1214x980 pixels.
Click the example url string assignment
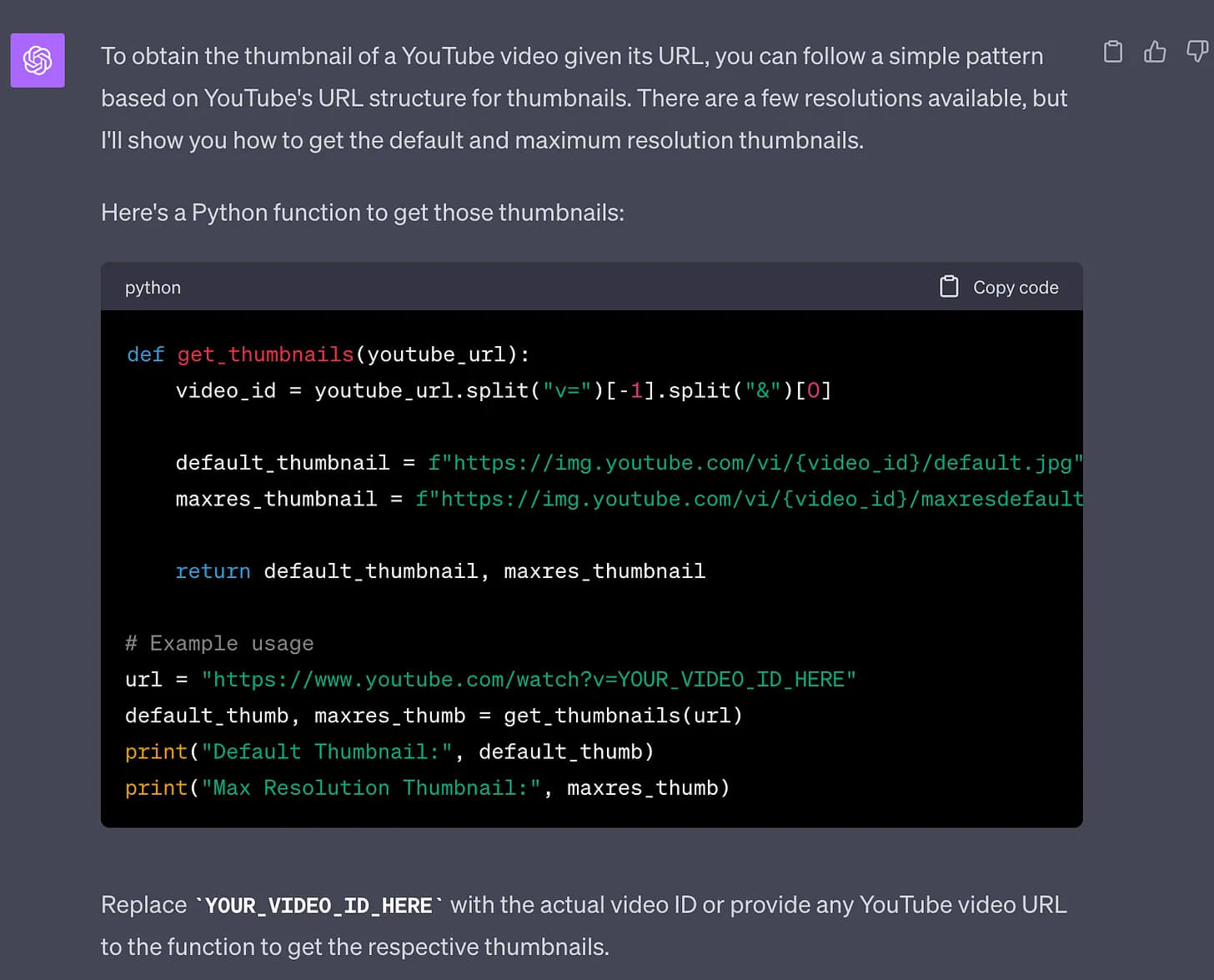click(490, 680)
